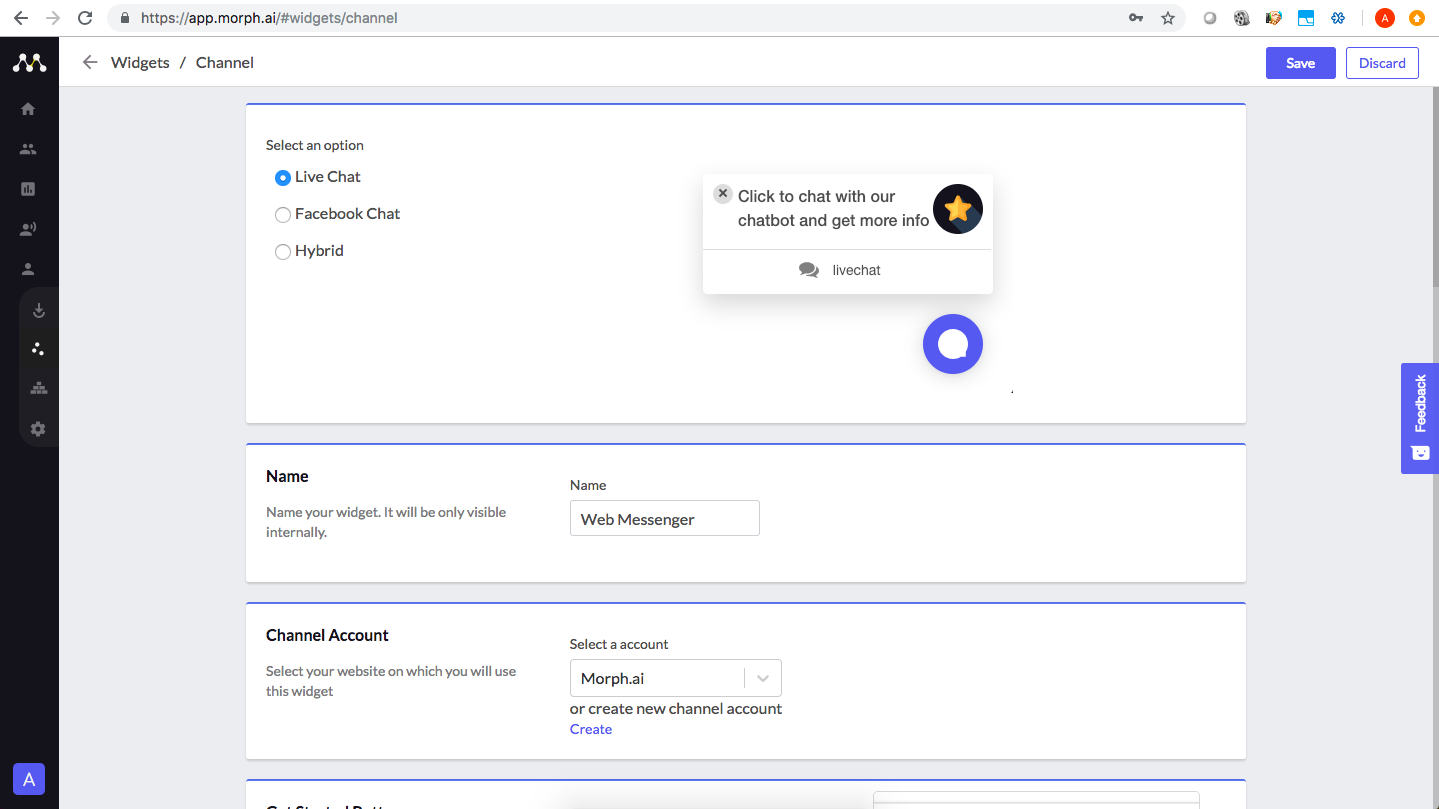The image size is (1439, 809).
Task: Open the people group icon in the sidebar
Action: point(28,149)
